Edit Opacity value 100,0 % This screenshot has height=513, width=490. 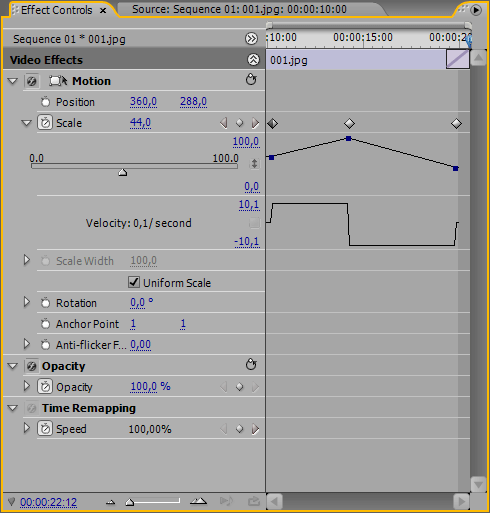tap(150, 387)
